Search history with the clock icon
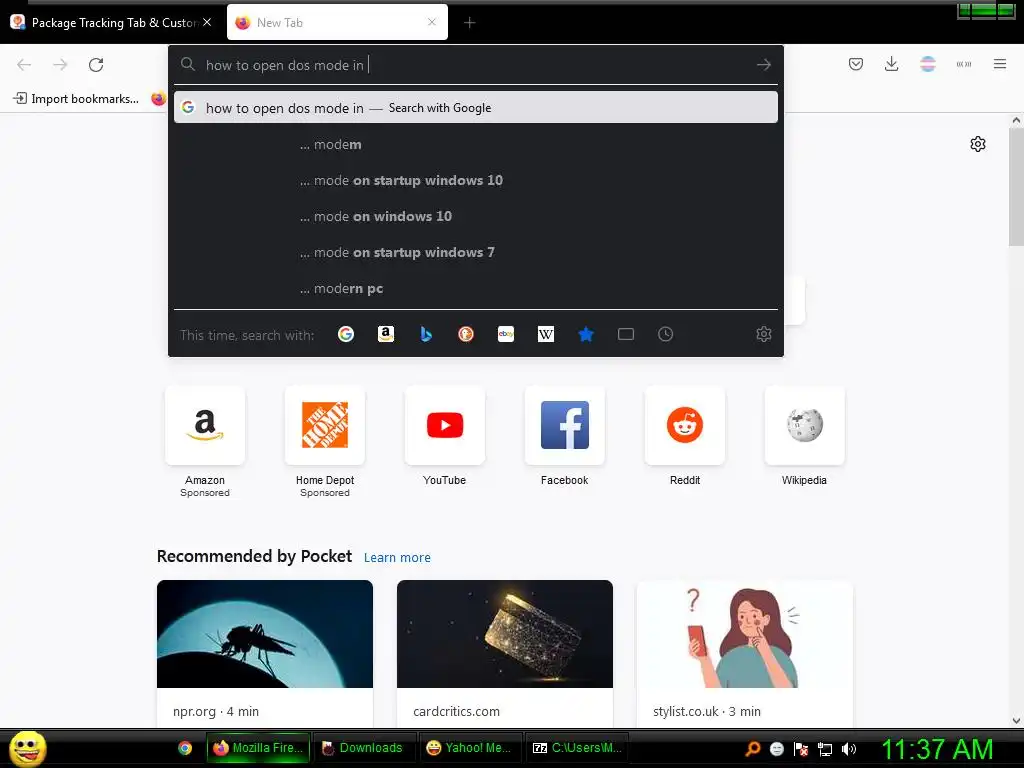Image resolution: width=1024 pixels, height=768 pixels. tap(665, 334)
